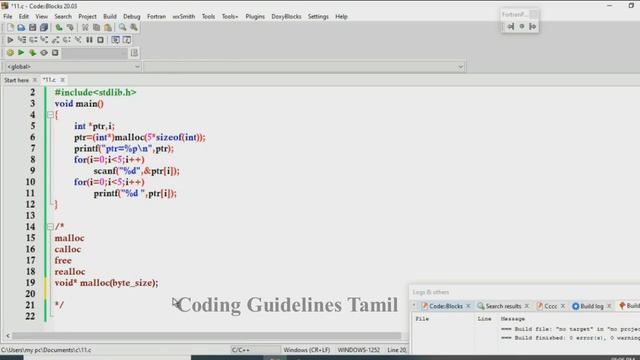This screenshot has width=640, height=360.
Task: Switch to the Start here tab
Action: (16, 80)
